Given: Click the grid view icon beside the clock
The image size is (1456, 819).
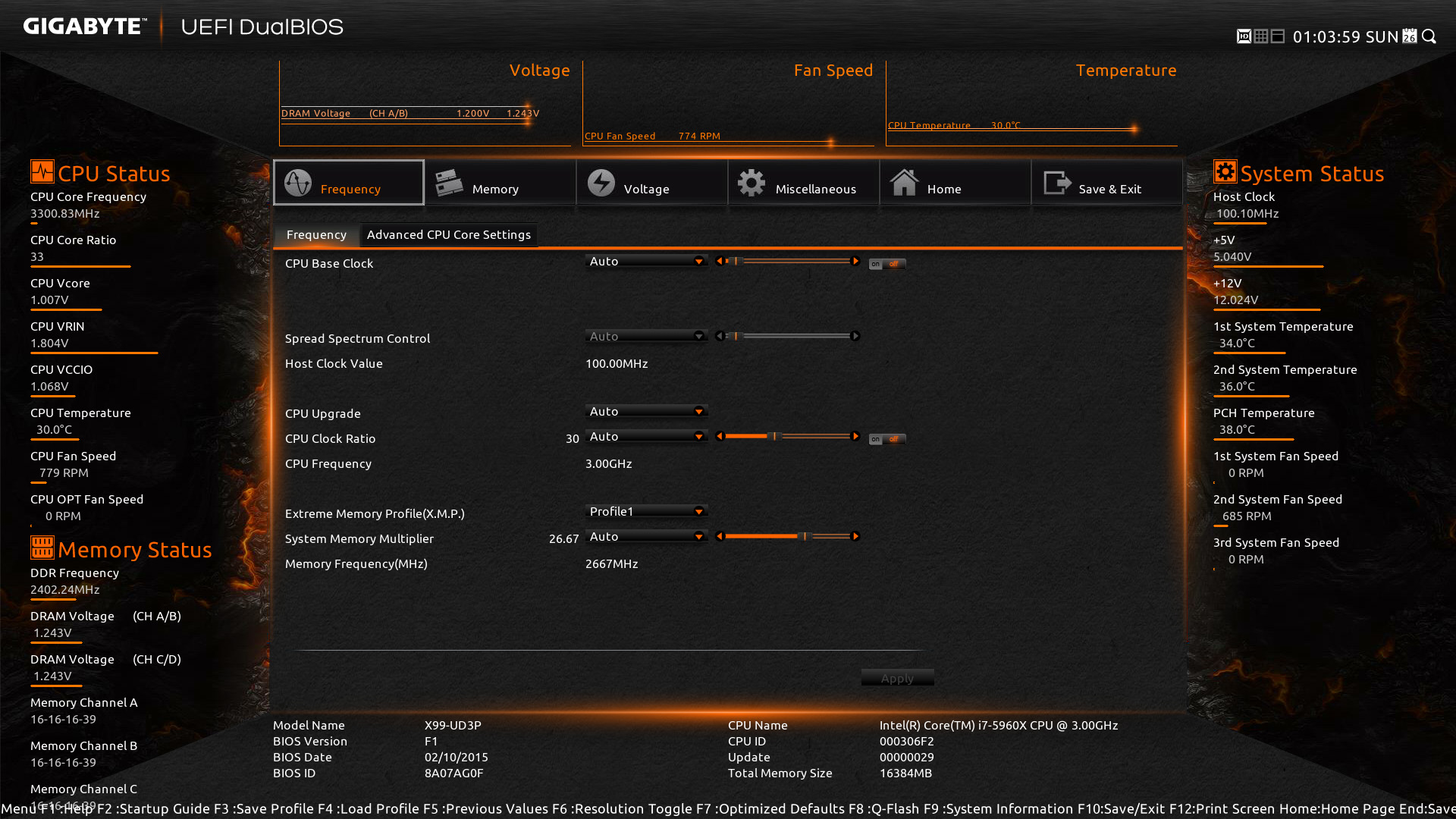Looking at the screenshot, I should pos(1260,36).
